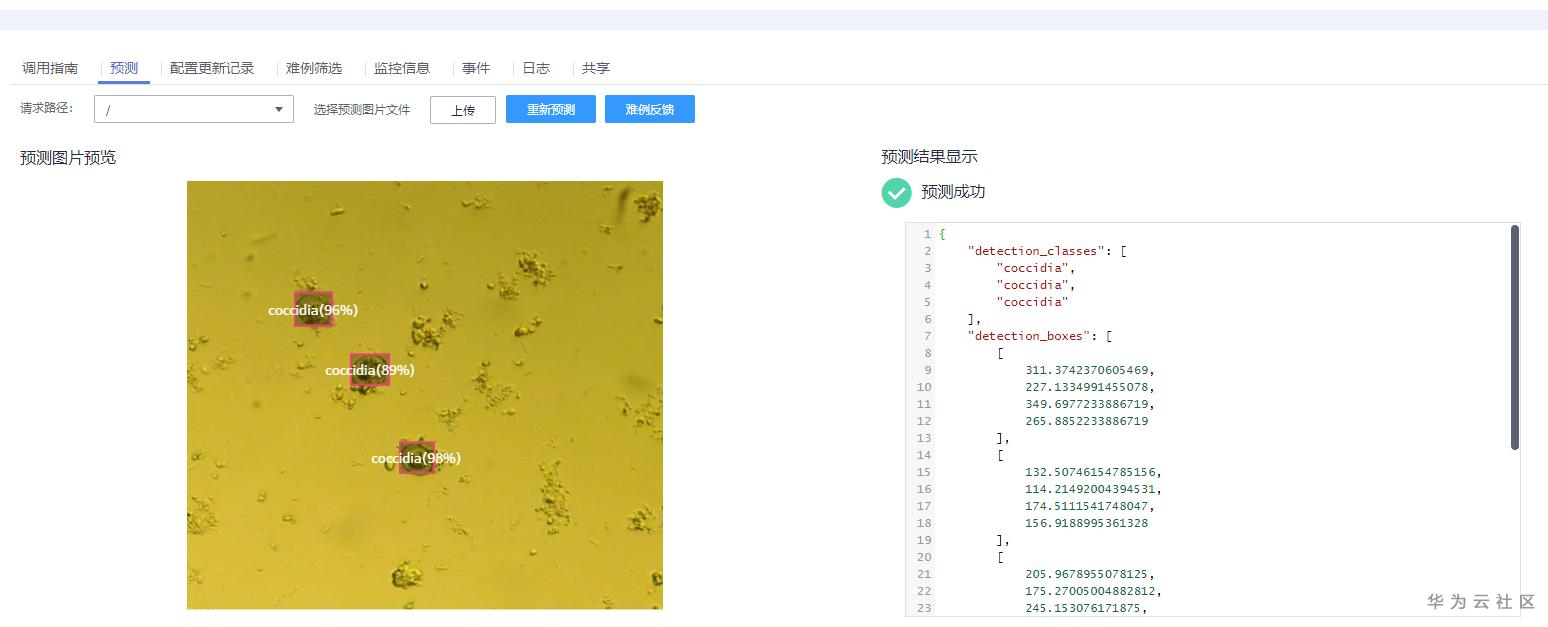Click the 难例反馈 feedback button
1548x627 pixels.
[649, 109]
